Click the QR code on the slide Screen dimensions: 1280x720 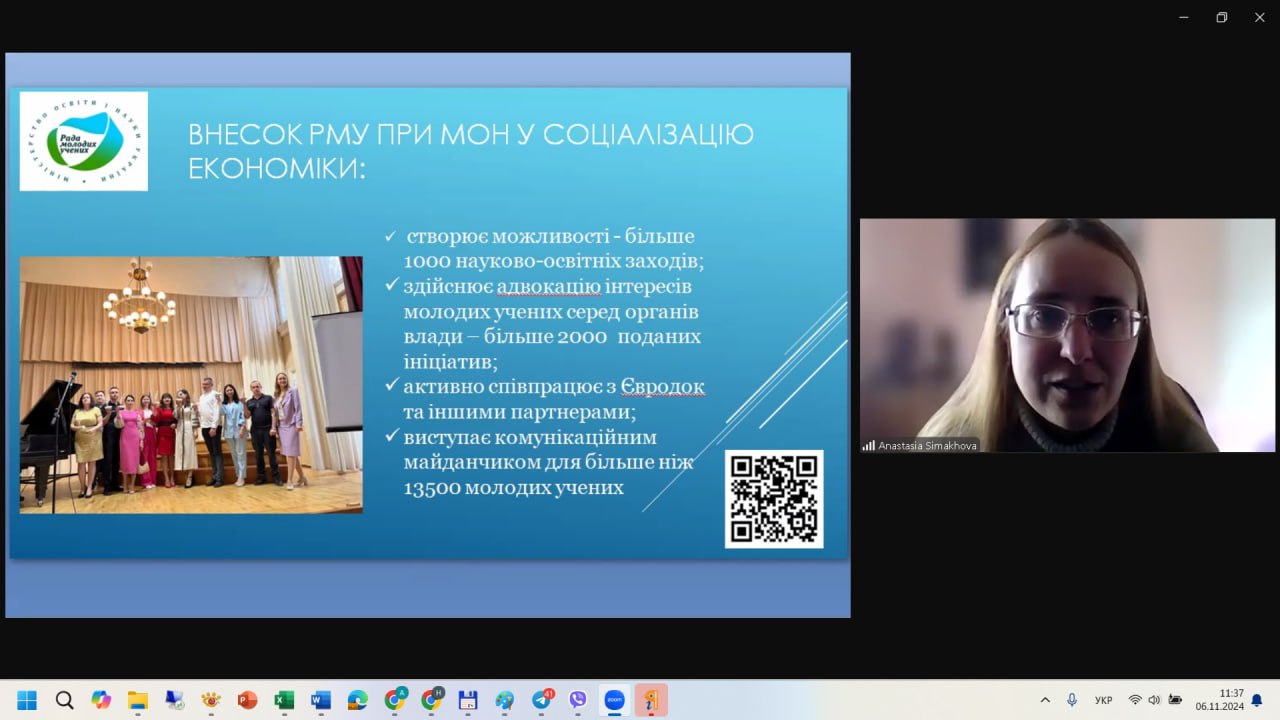774,499
